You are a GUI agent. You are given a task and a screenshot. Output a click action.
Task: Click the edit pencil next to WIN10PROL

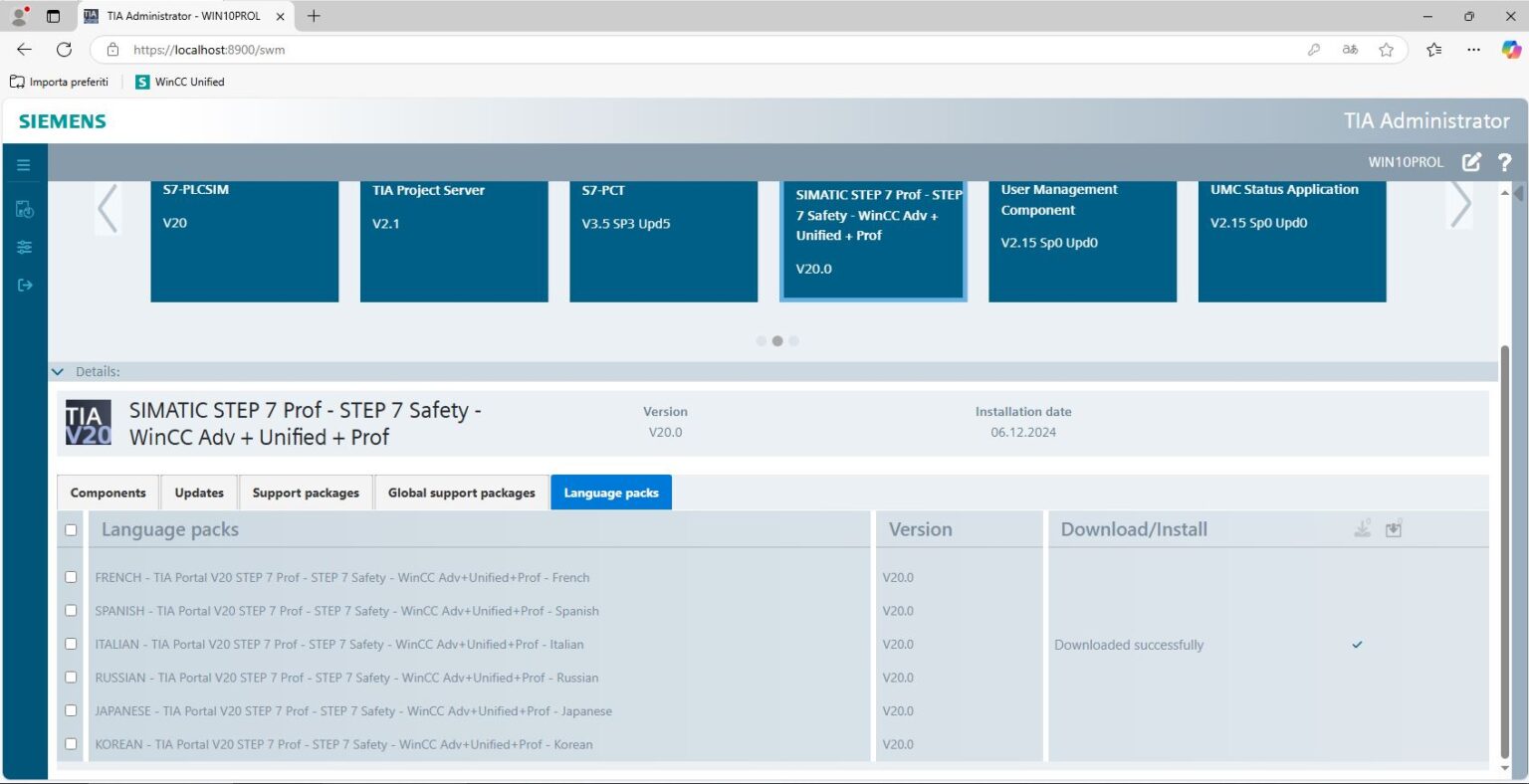click(1471, 161)
